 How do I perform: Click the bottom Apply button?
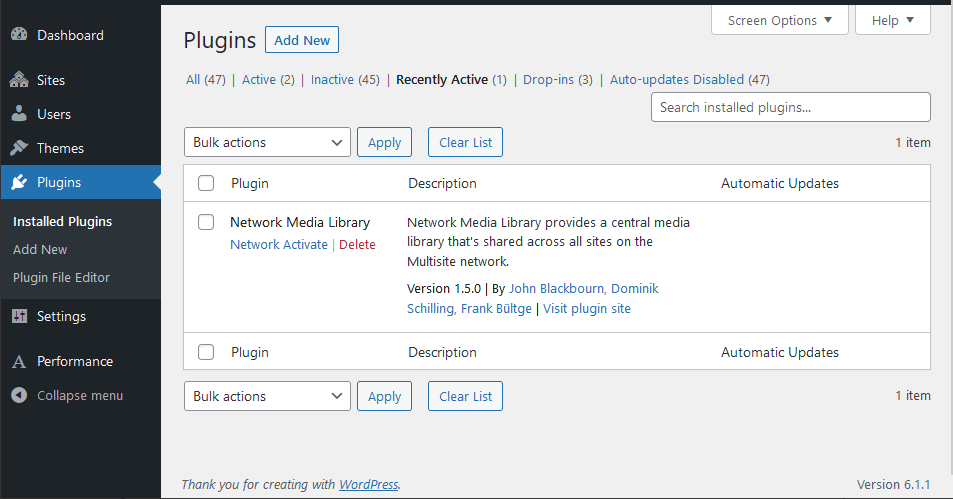[x=384, y=396]
